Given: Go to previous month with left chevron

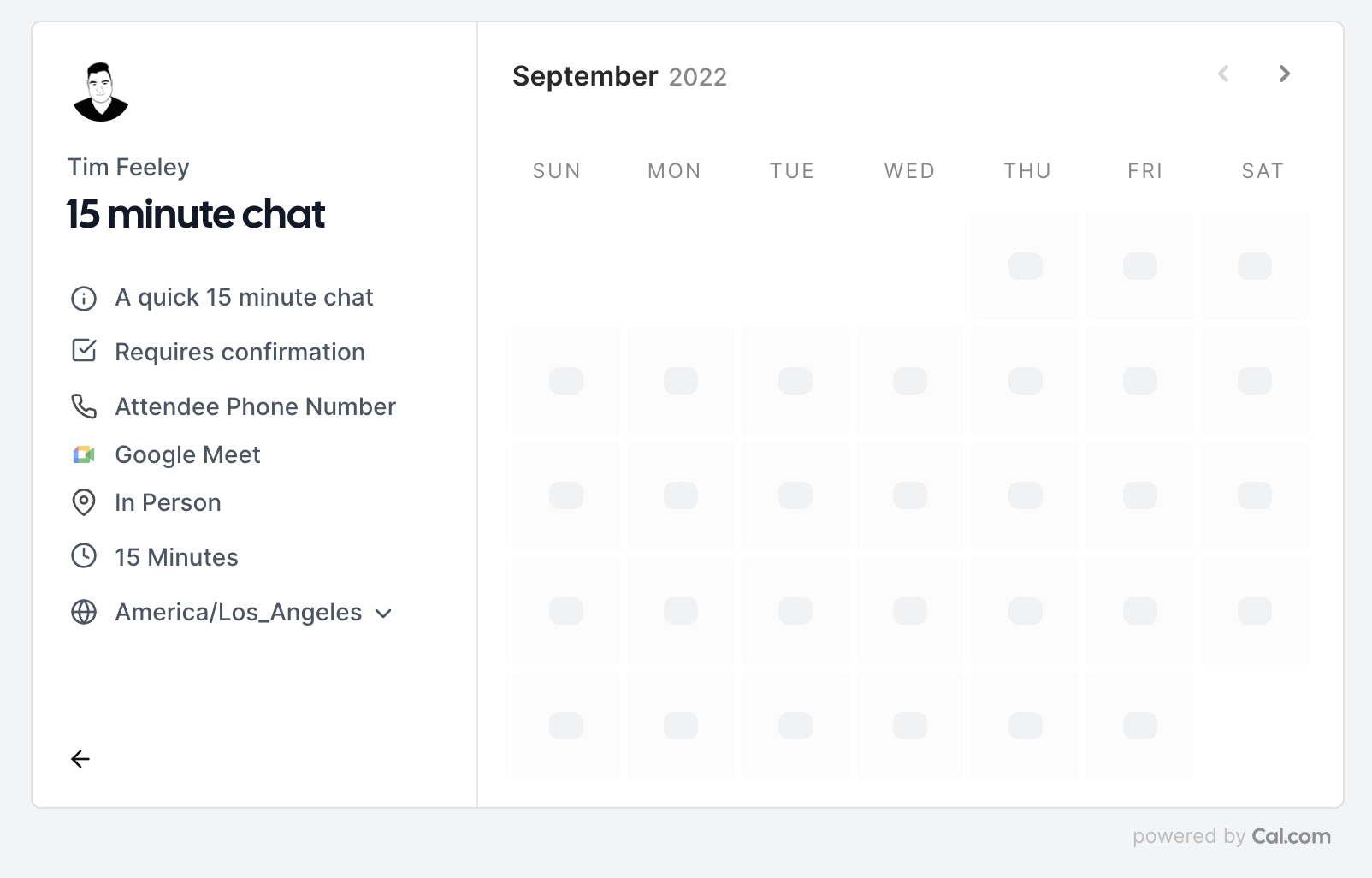Looking at the screenshot, I should pos(1224,74).
